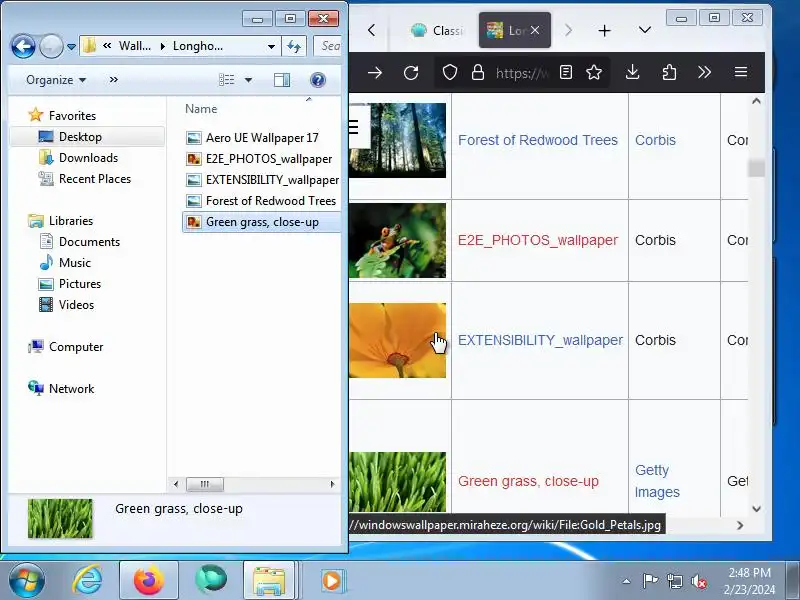Open Getty Images link

[657, 481]
